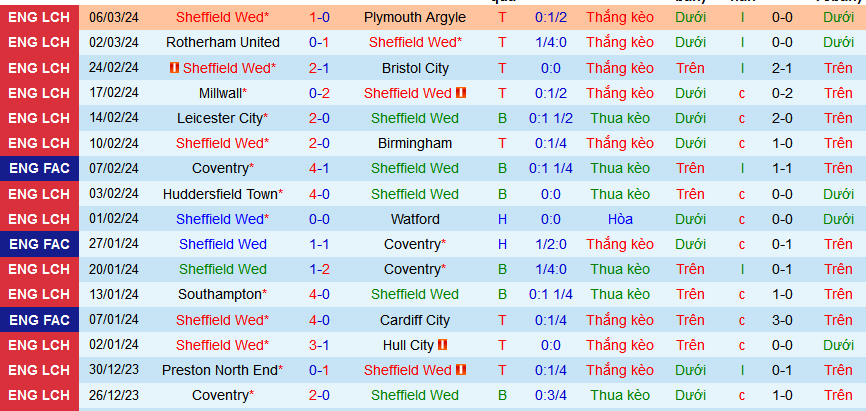Click red card icon in the Millwall match row

[461, 93]
